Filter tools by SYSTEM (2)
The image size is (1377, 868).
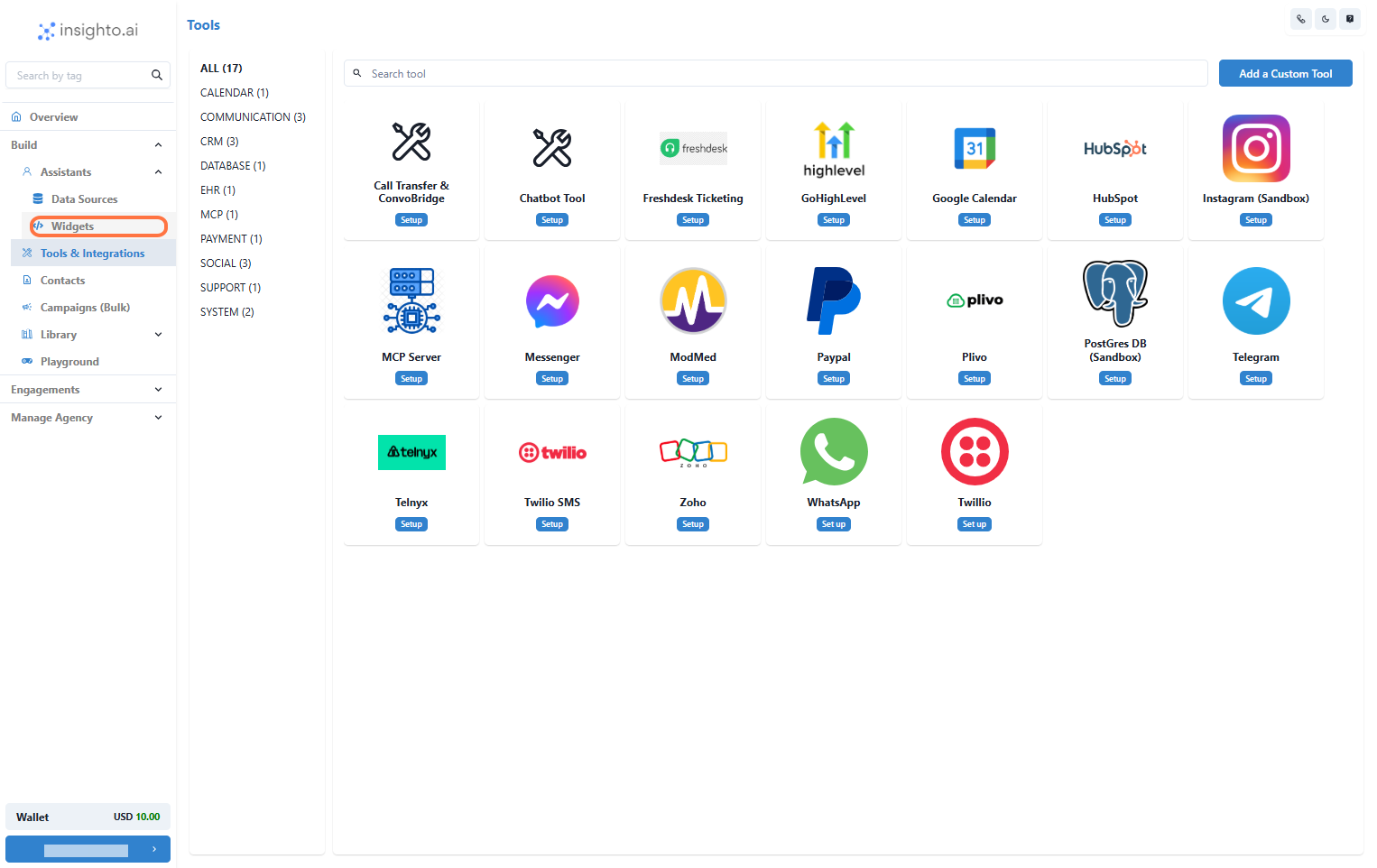click(x=227, y=312)
